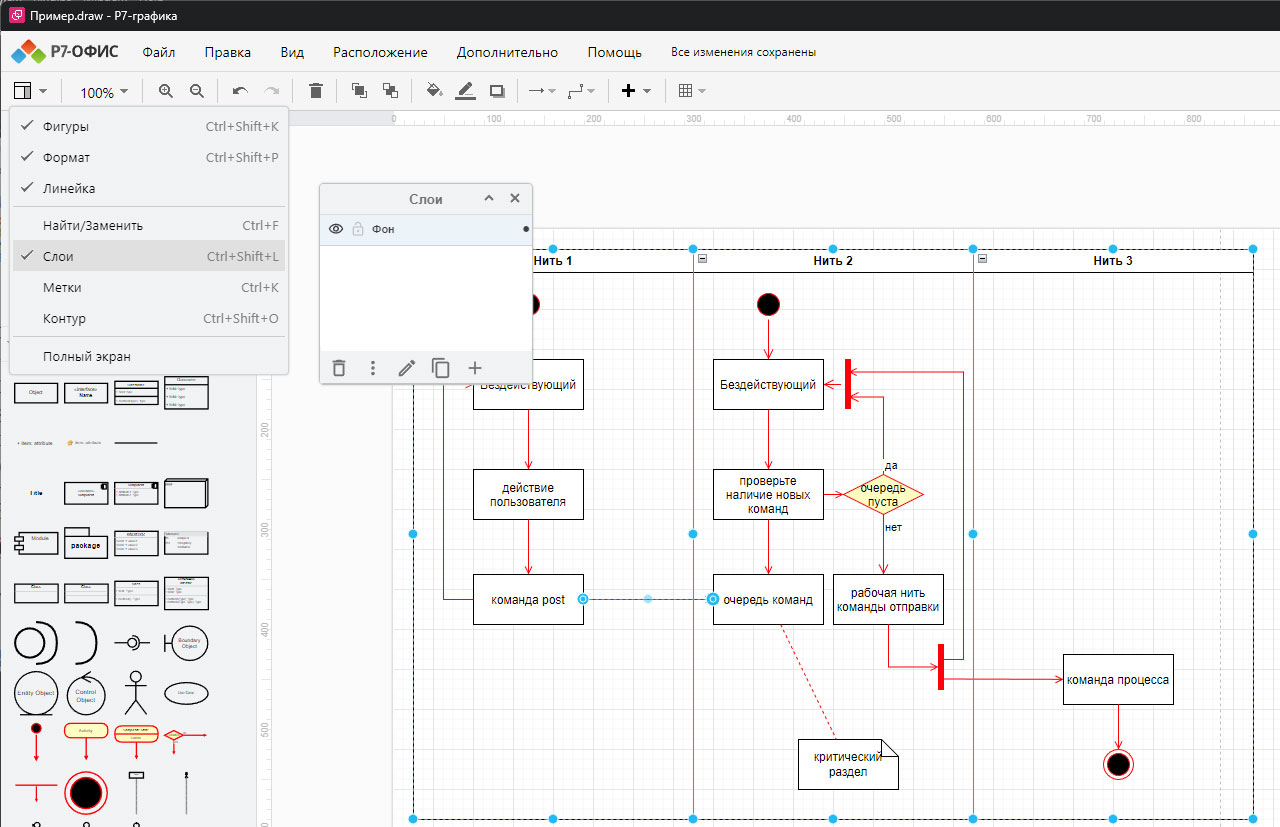This screenshot has width=1280, height=827.
Task: Click the shadow toggle icon in toolbar
Action: [497, 91]
